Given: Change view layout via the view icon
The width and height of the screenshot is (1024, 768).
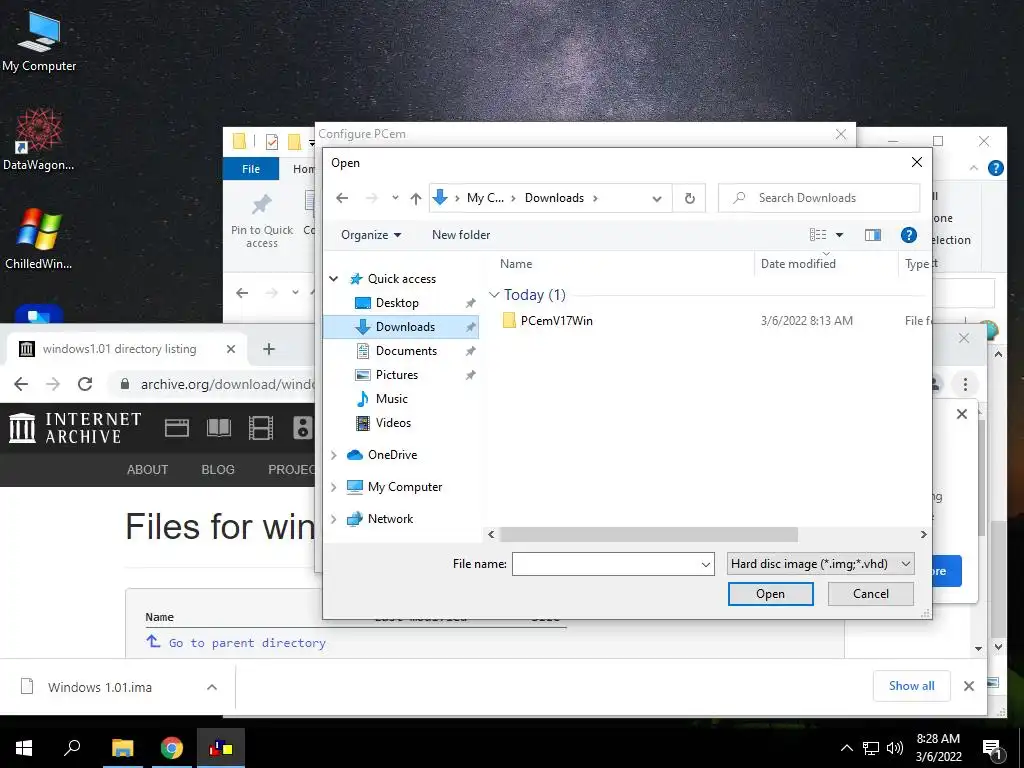Looking at the screenshot, I should 818,235.
